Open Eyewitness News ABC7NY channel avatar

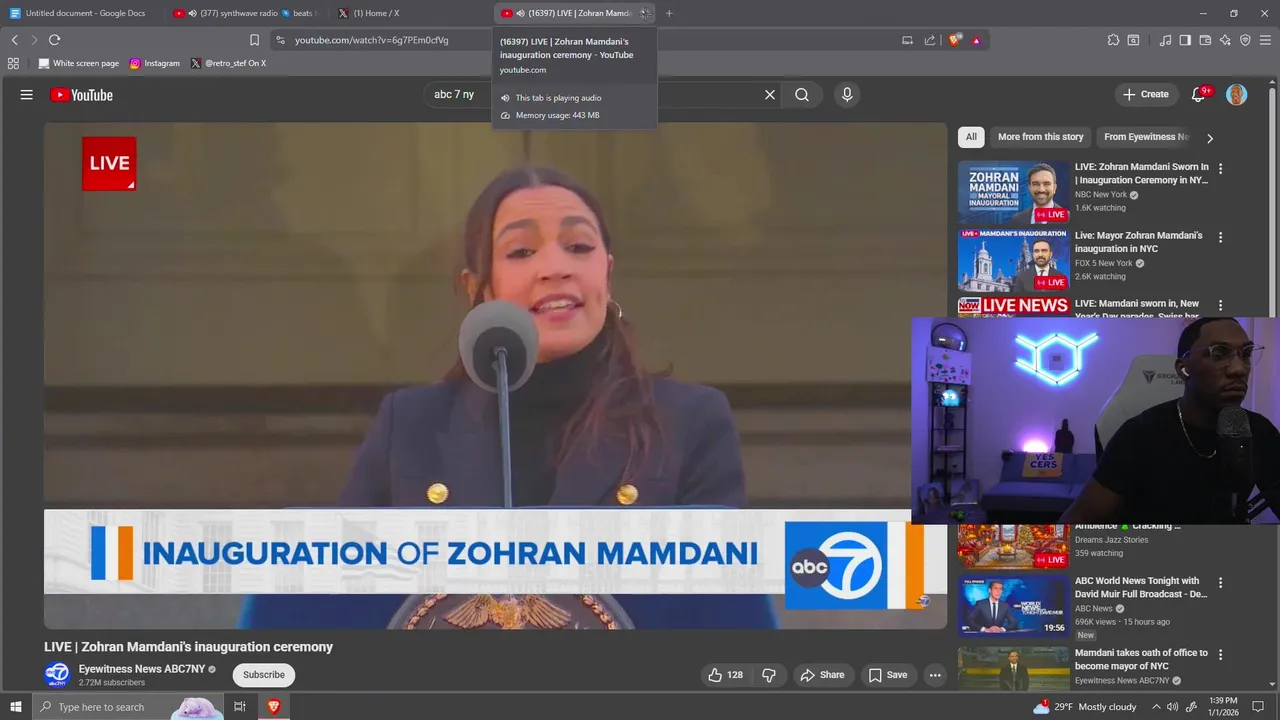[57, 674]
